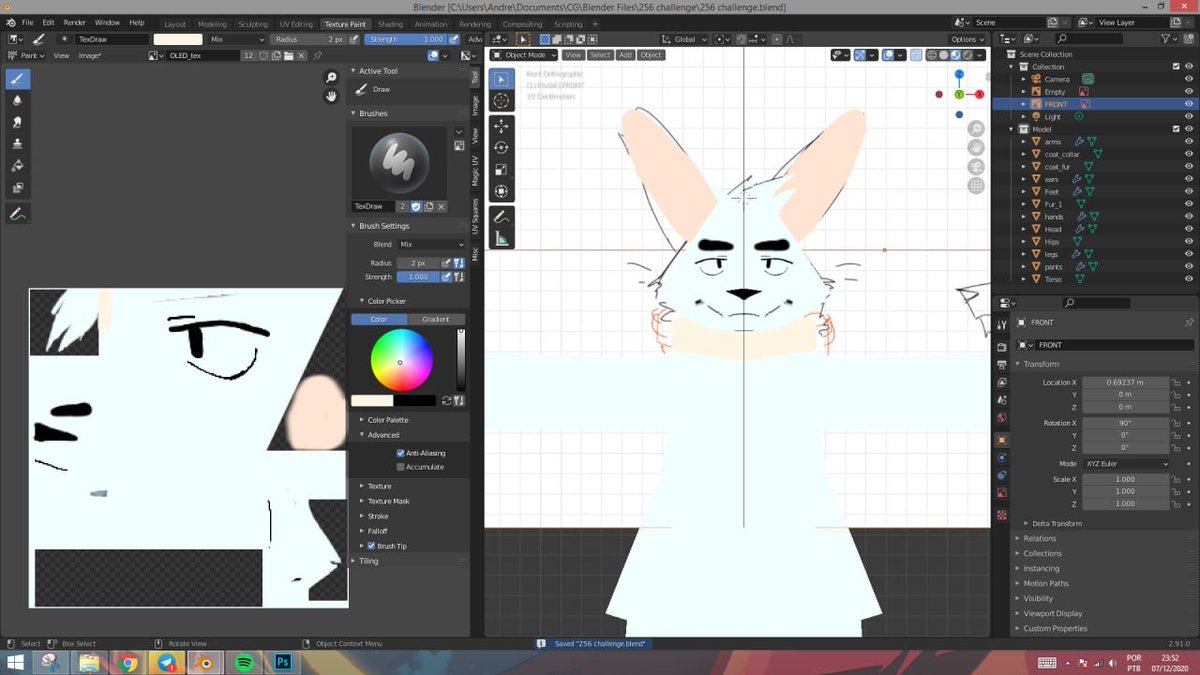Hide the coat_collar mesh in outliner
The image size is (1200, 675).
pos(1189,154)
